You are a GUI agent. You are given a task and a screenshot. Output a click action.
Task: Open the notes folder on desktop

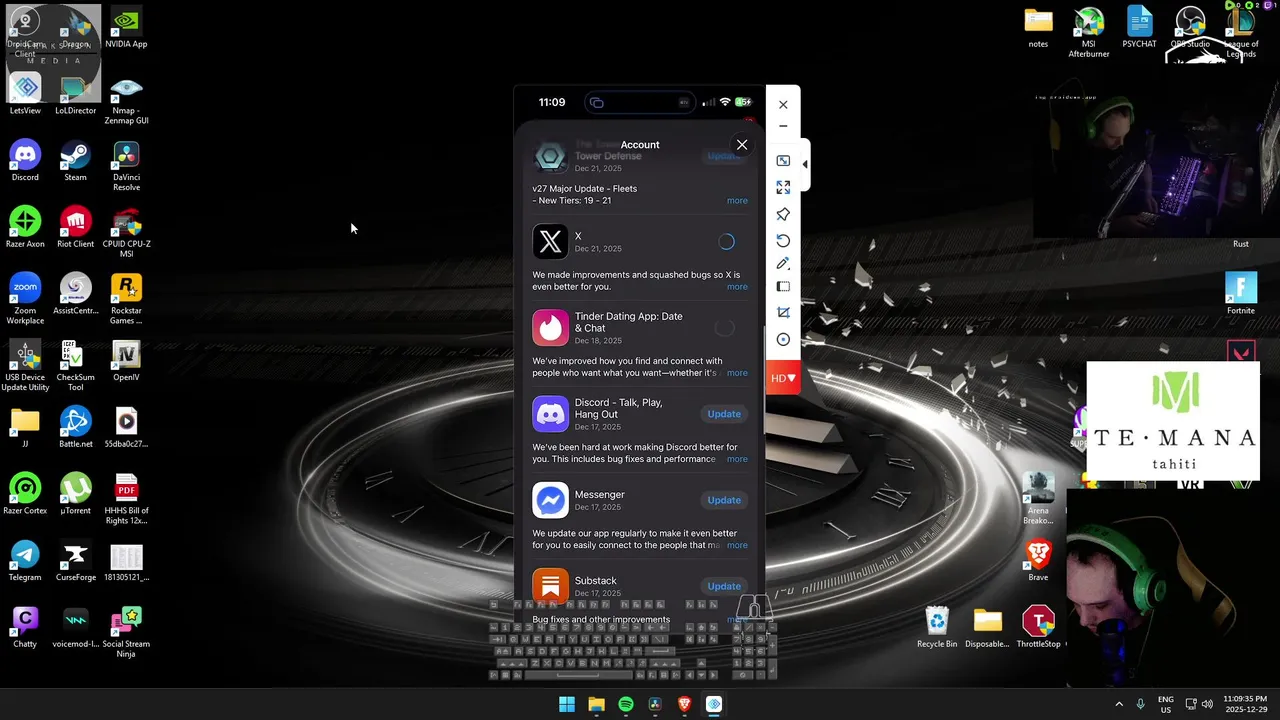[1038, 28]
